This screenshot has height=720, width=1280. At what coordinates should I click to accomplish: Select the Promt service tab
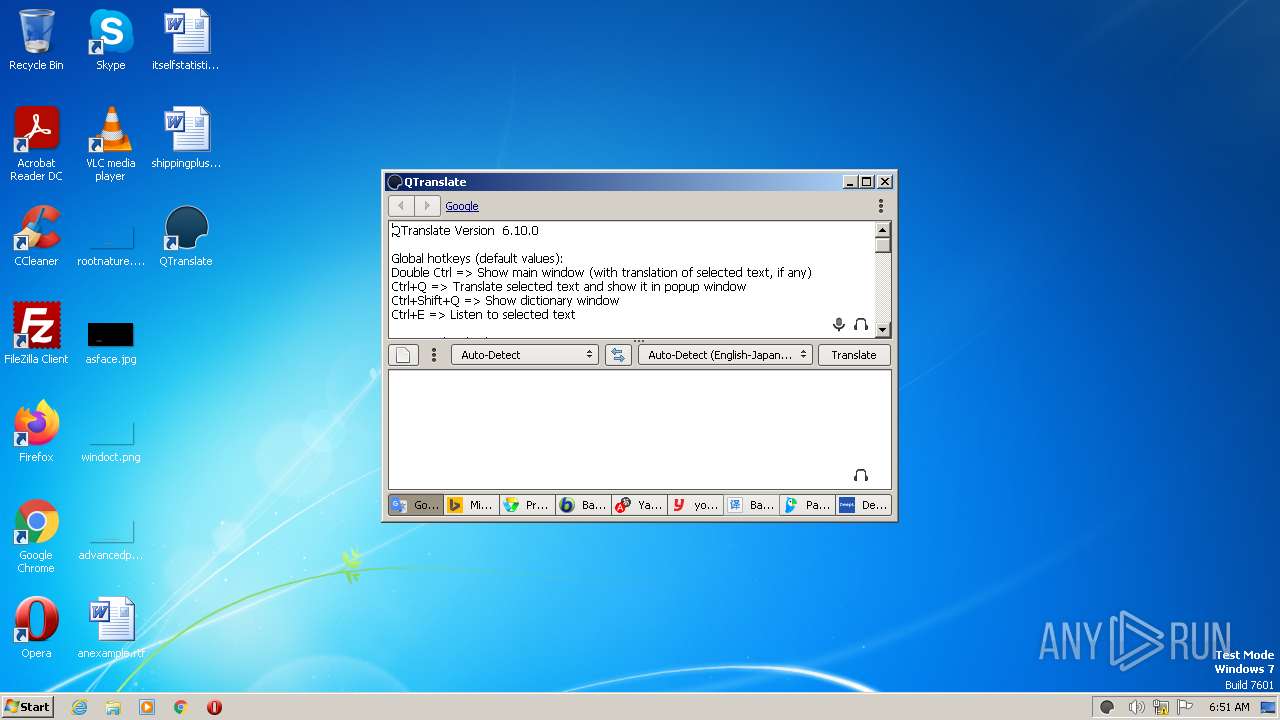[527, 505]
